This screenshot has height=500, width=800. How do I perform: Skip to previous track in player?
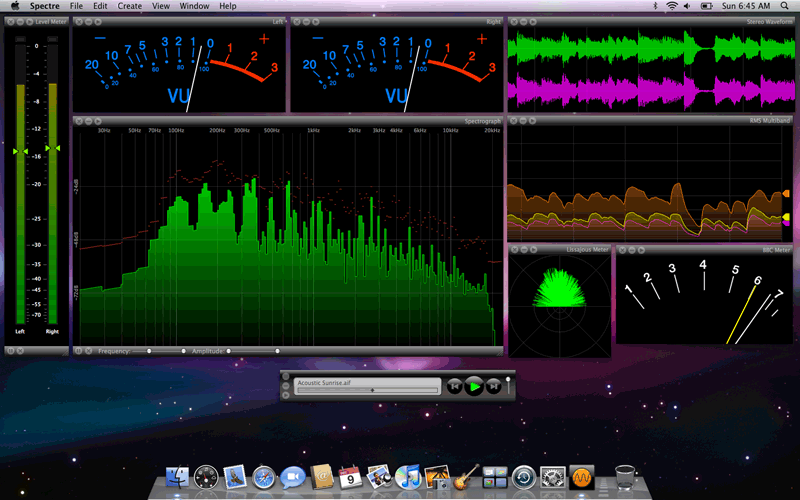coord(454,386)
